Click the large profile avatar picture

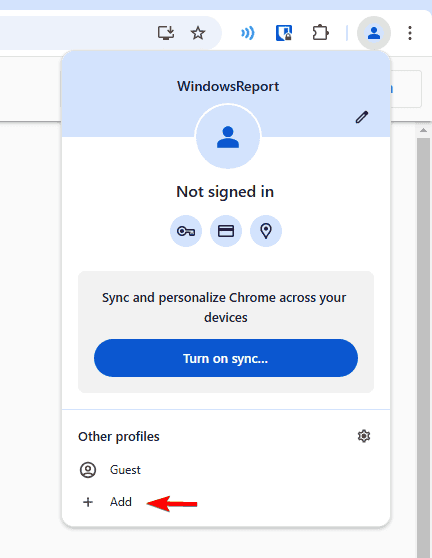228,136
